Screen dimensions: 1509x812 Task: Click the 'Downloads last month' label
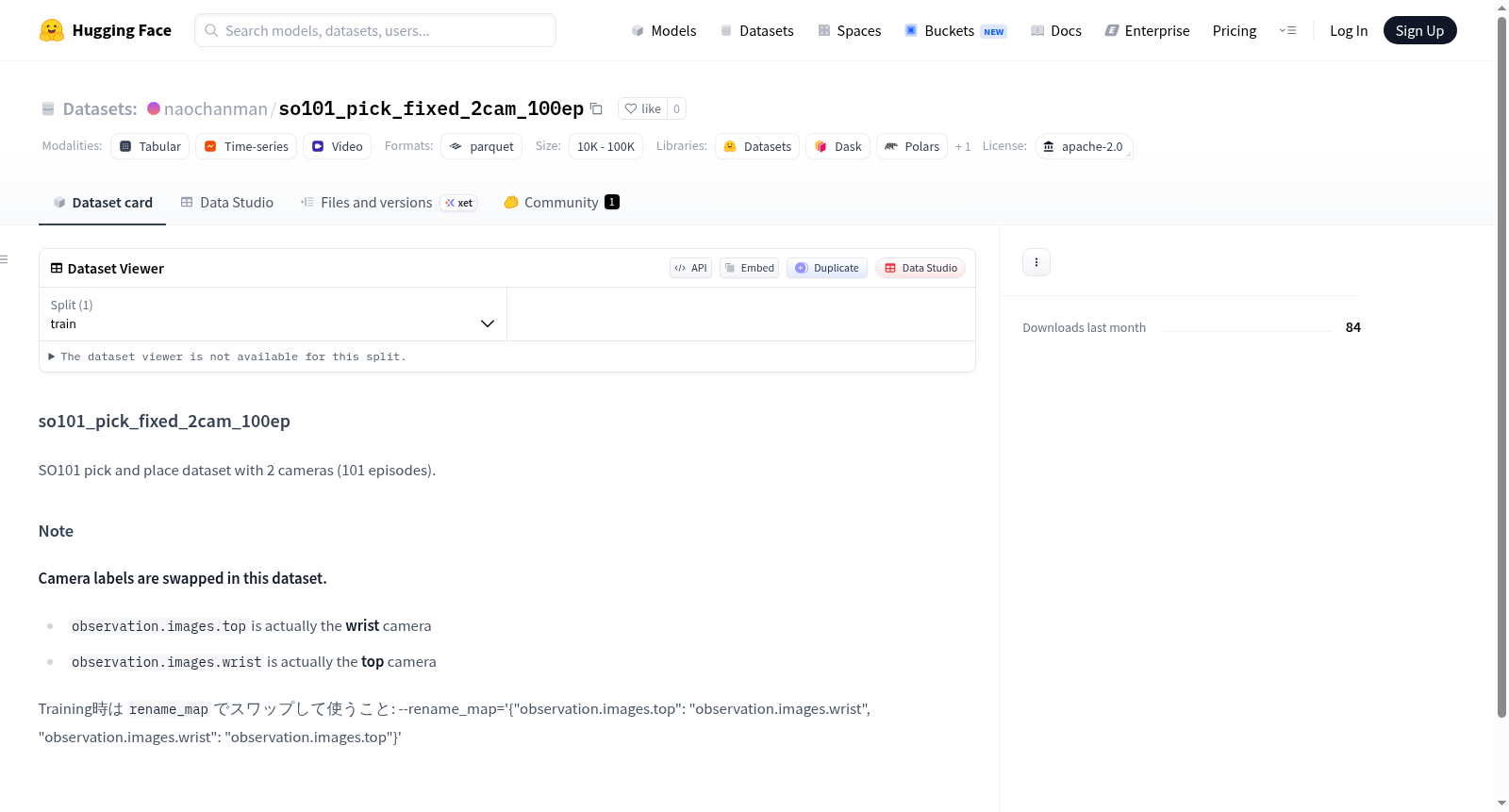tap(1085, 327)
